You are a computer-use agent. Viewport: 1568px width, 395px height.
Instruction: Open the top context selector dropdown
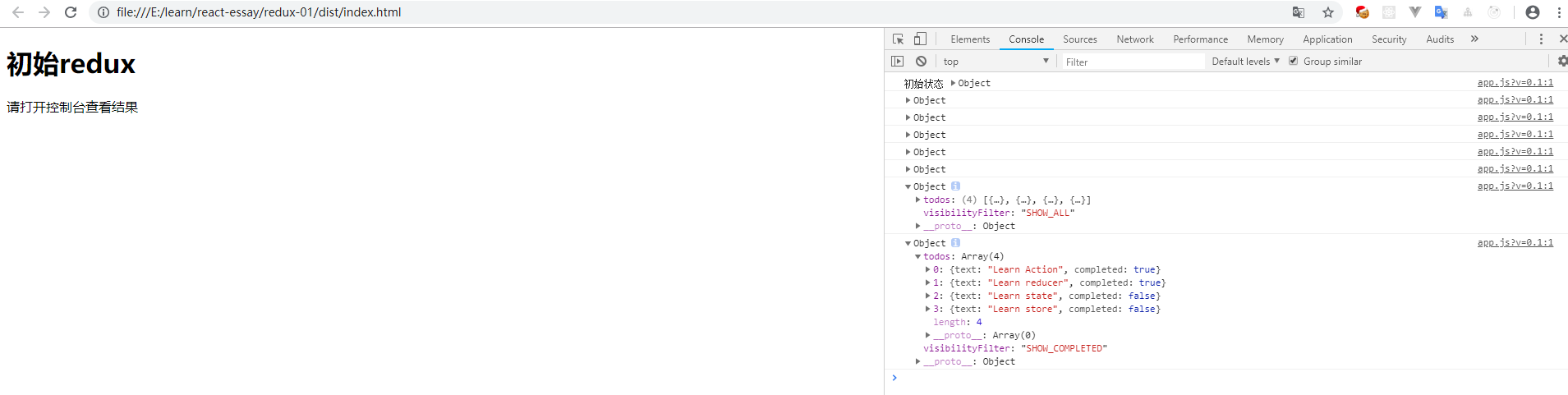[996, 62]
